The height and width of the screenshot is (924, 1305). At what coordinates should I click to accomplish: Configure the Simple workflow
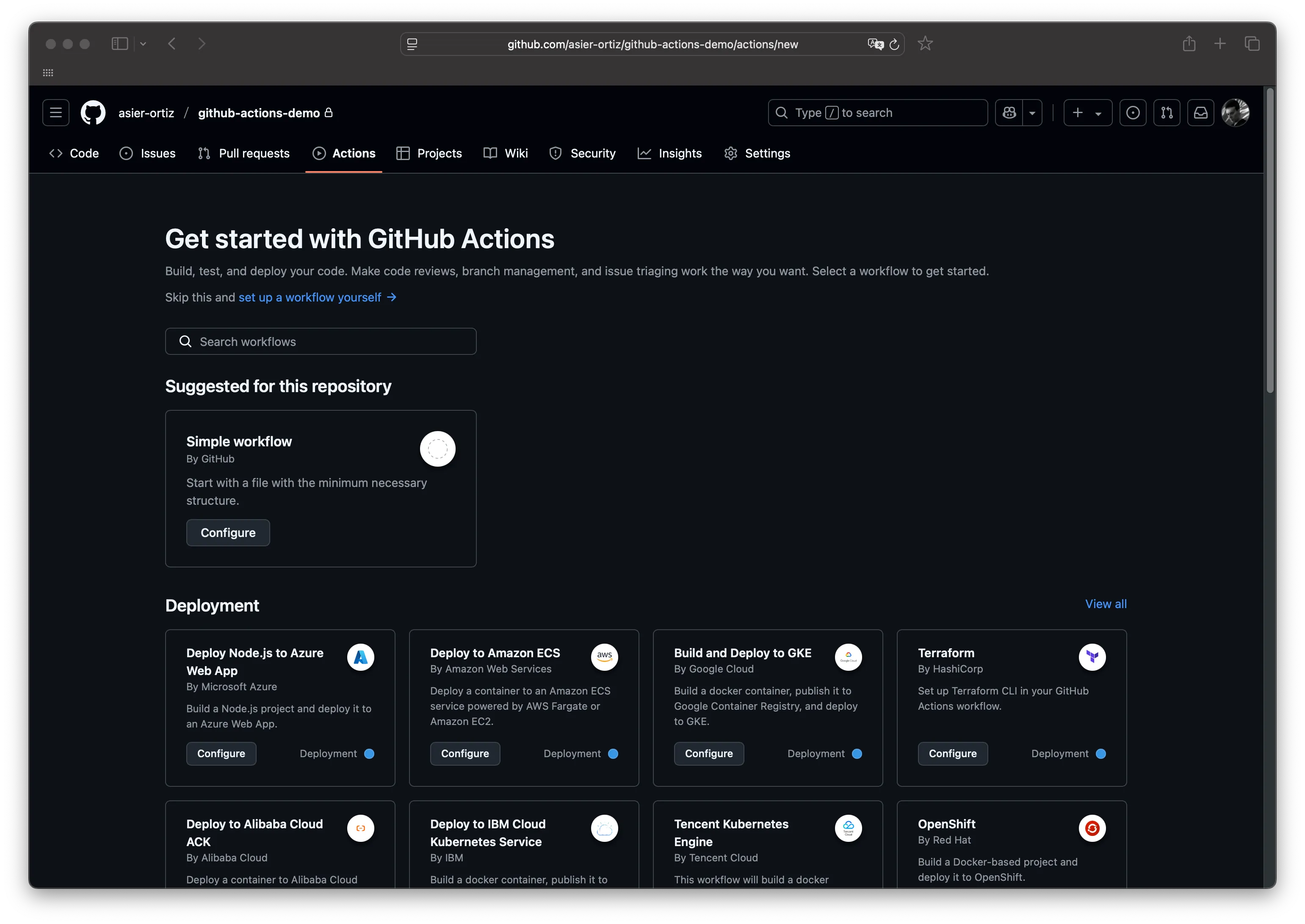click(x=227, y=533)
